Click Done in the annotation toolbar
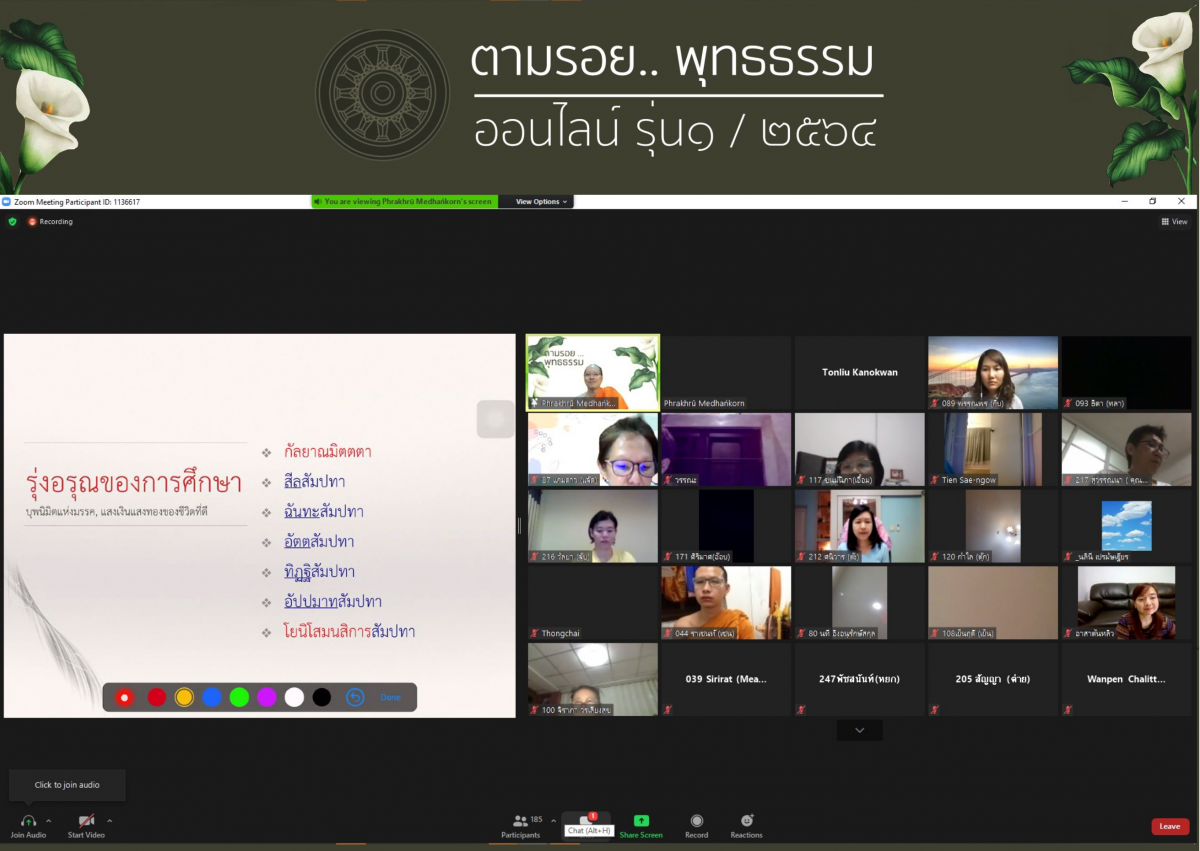The image size is (1200, 851). pos(390,697)
